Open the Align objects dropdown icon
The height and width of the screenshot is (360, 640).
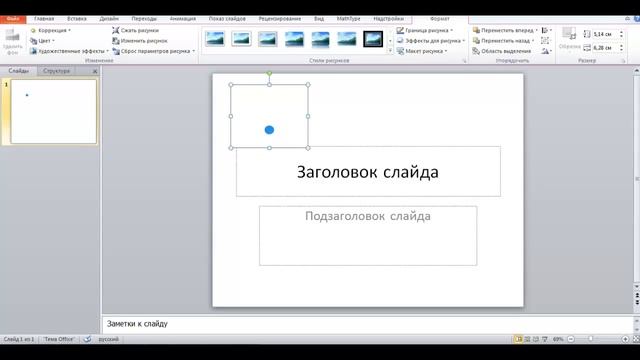coord(547,31)
